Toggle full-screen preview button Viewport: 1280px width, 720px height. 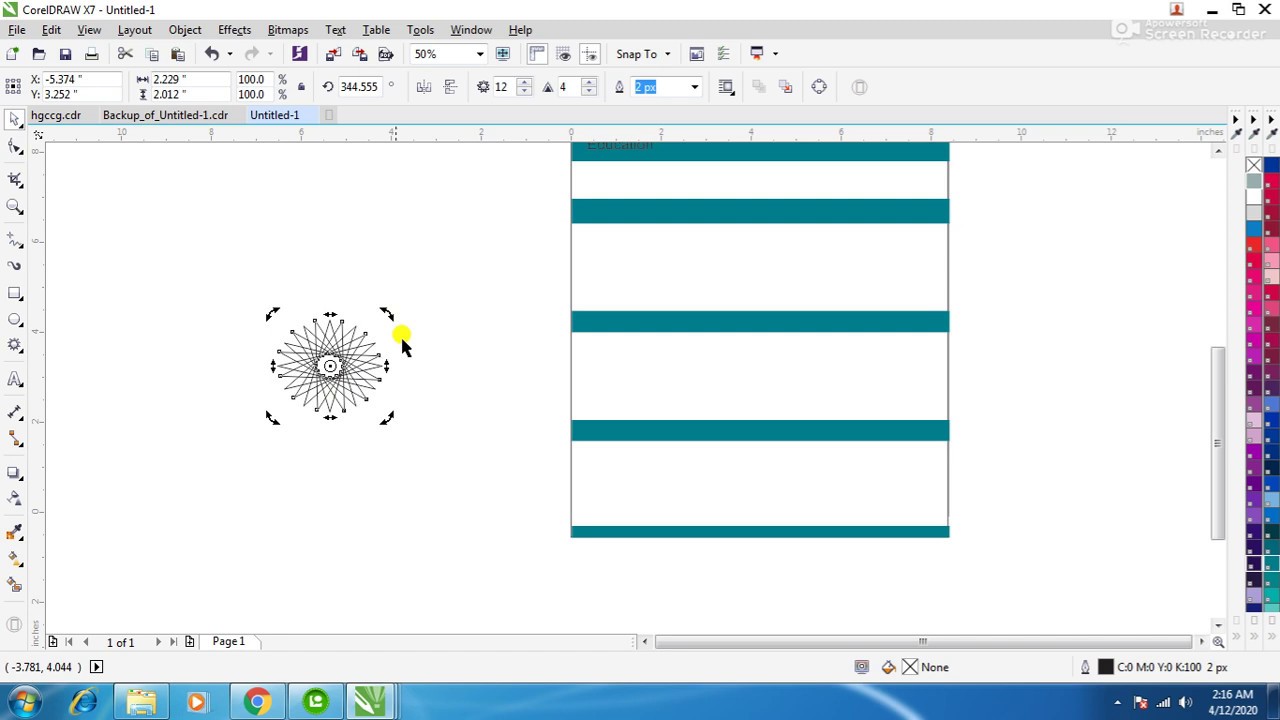click(503, 54)
